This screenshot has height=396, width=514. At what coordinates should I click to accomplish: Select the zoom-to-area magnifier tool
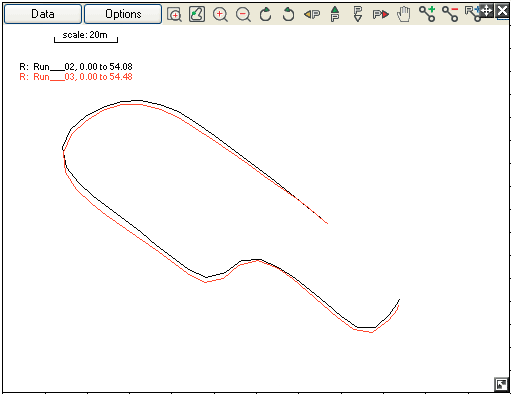(x=174, y=14)
